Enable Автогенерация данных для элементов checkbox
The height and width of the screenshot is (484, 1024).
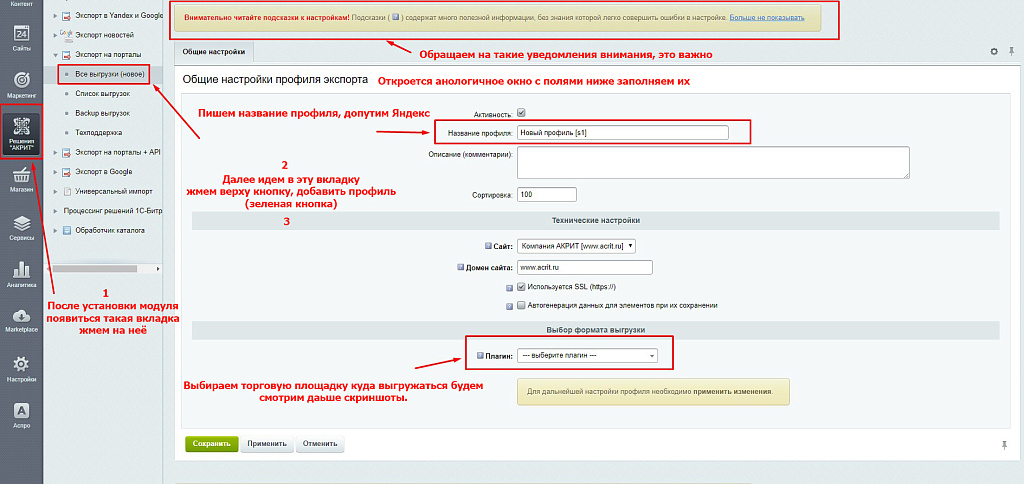(x=521, y=305)
